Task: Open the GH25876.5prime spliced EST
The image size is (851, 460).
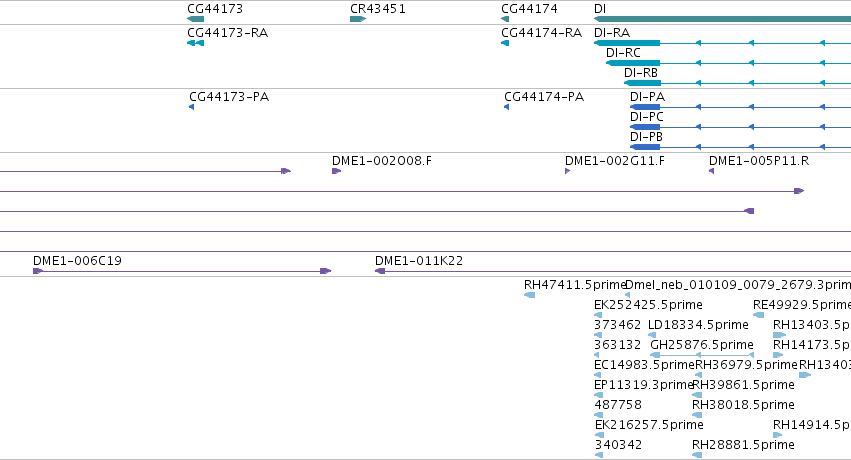Action: pyautogui.click(x=702, y=355)
